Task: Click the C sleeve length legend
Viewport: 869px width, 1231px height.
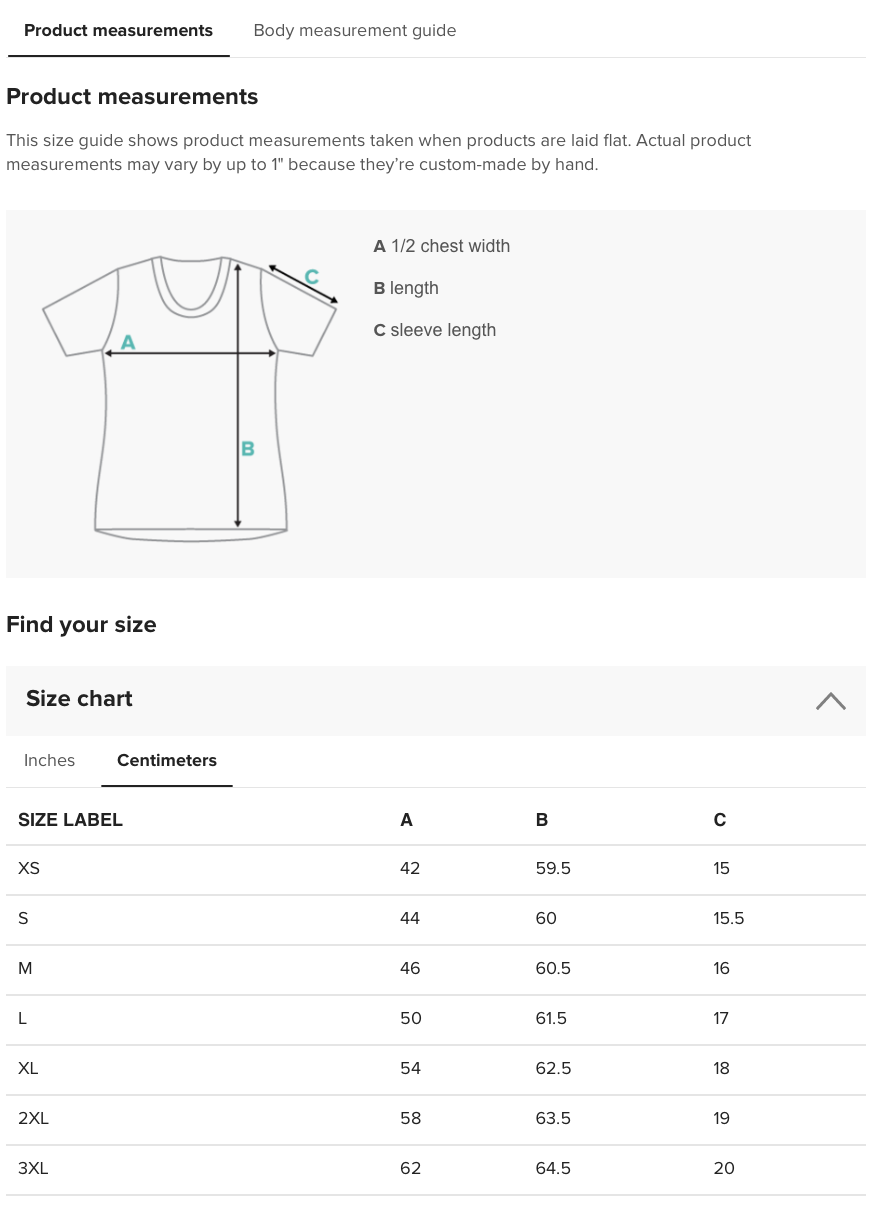Action: tap(434, 330)
